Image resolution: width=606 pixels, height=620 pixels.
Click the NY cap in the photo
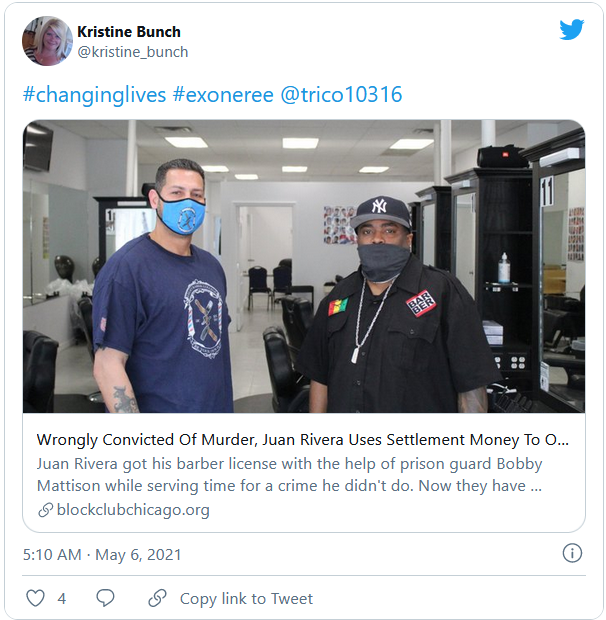(x=380, y=213)
